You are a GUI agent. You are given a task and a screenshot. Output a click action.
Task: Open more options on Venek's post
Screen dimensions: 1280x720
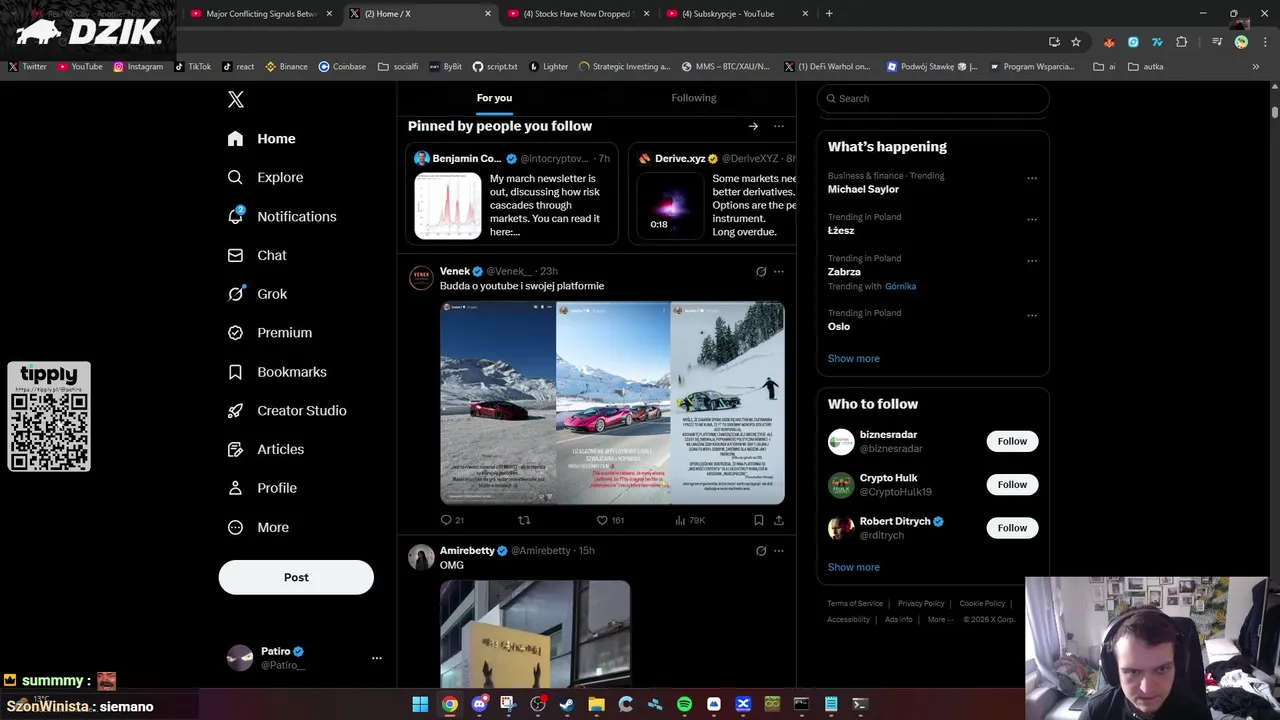[779, 271]
